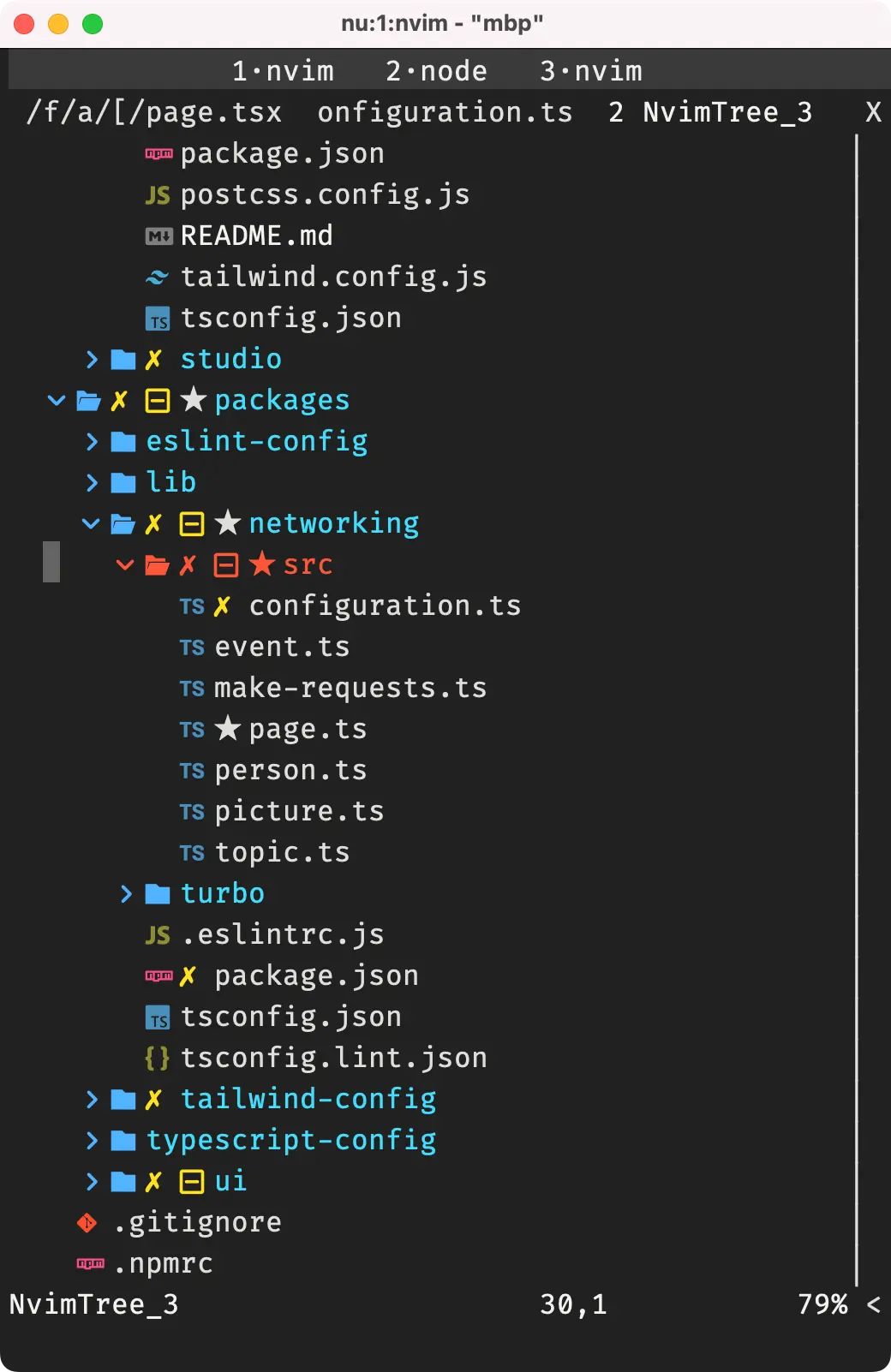The height and width of the screenshot is (1372, 891).
Task: Click the file tree vertical scrollbar
Action: click(x=857, y=709)
